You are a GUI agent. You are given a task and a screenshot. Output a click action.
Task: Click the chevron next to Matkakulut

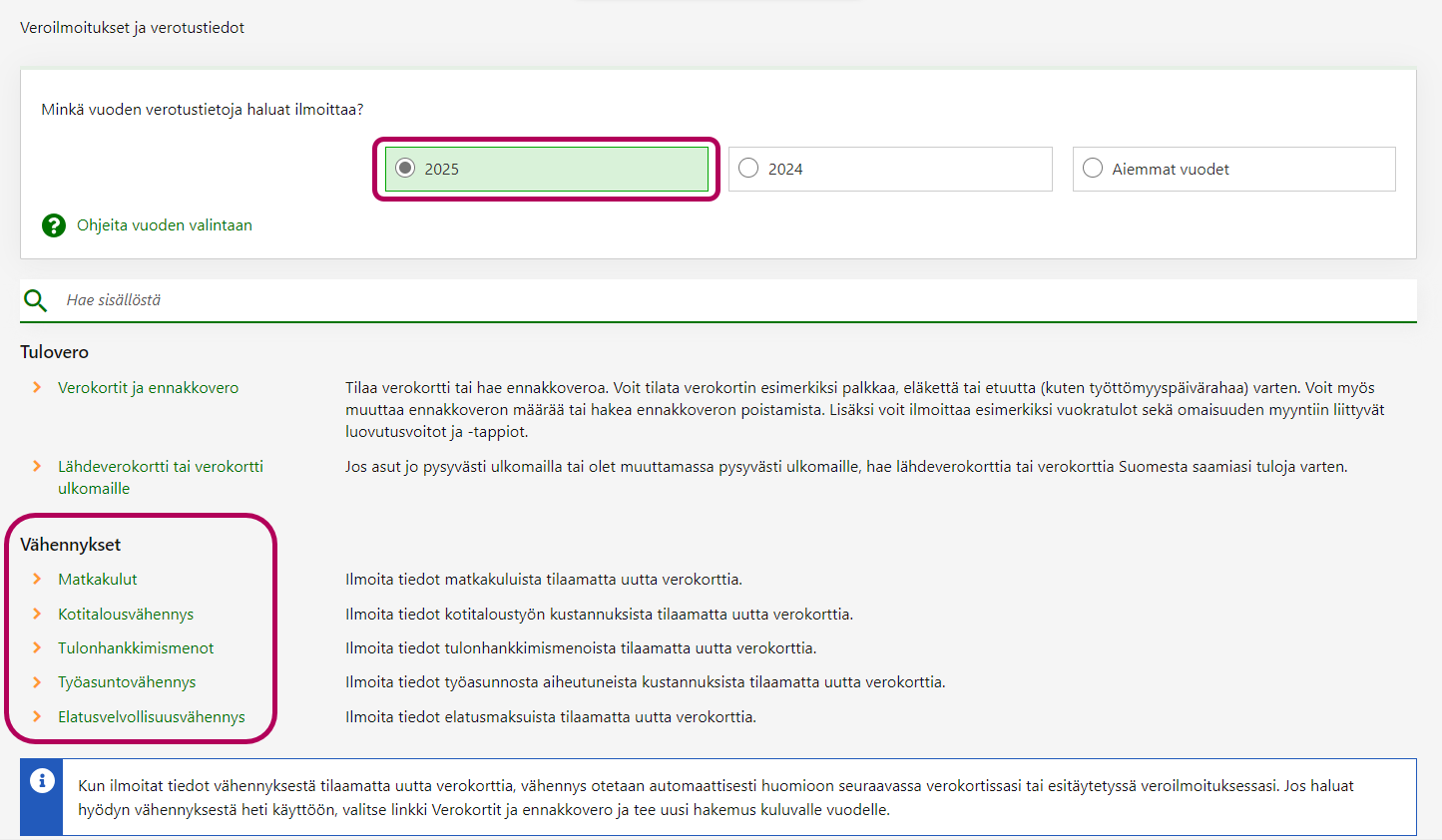(37, 579)
